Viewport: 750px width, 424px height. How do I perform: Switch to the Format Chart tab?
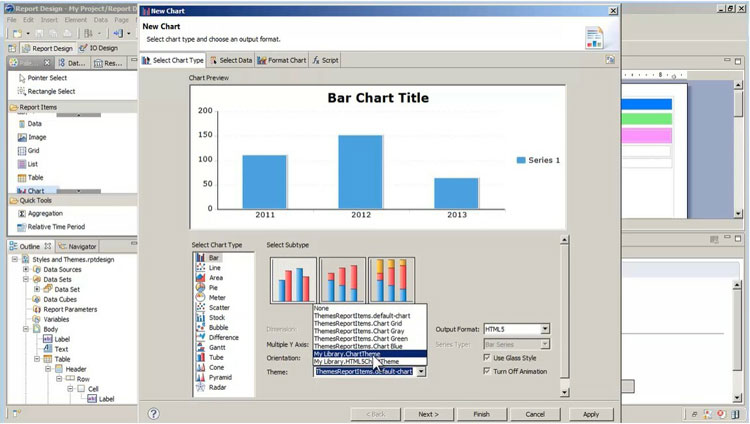(283, 60)
